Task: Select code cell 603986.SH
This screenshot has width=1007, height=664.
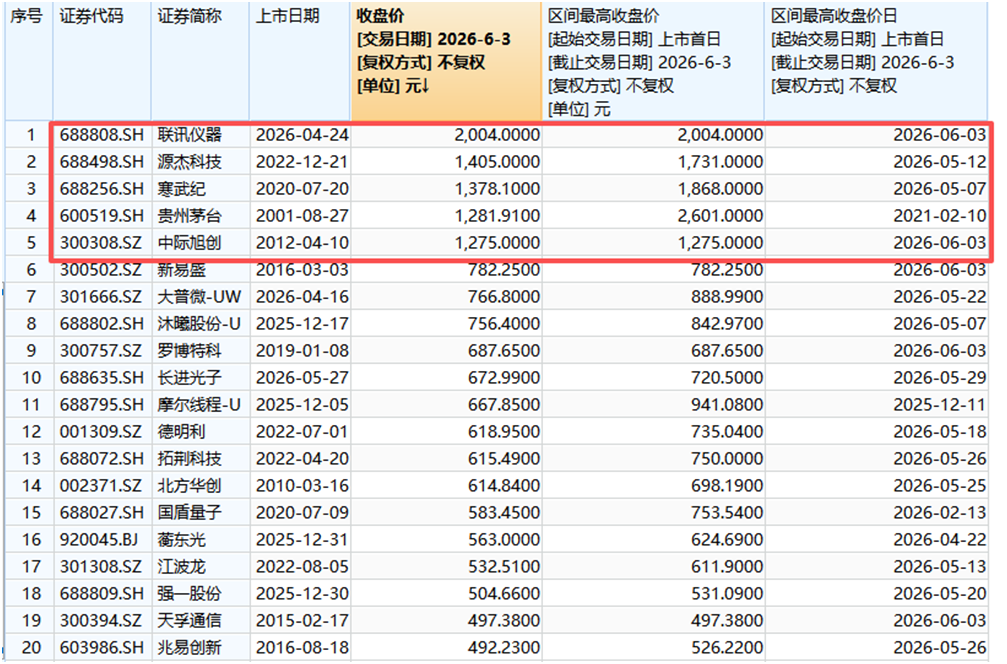Action: (102, 647)
